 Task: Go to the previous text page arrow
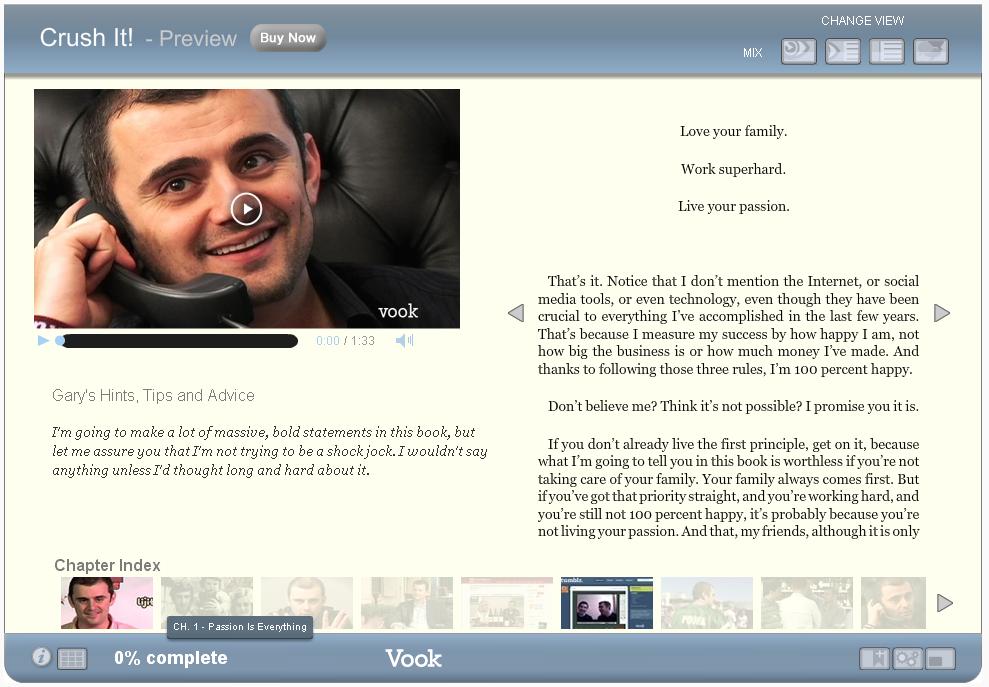pos(516,313)
